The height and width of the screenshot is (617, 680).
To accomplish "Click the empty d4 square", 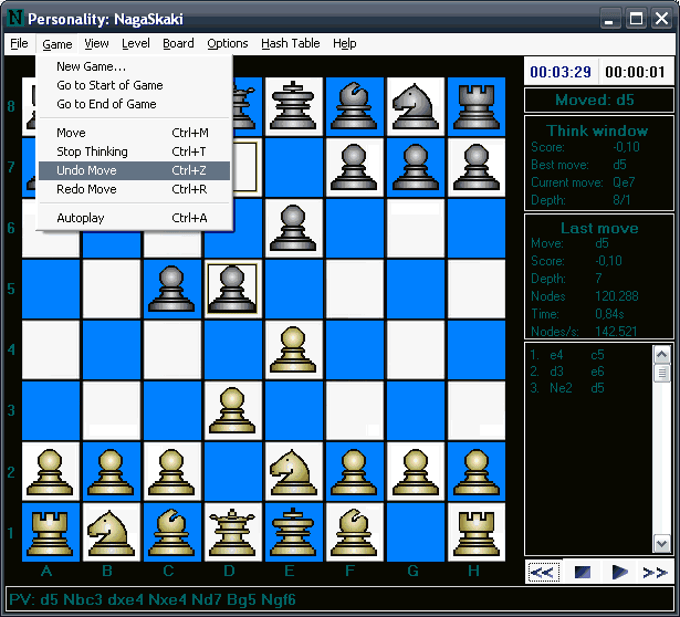I will pos(233,350).
